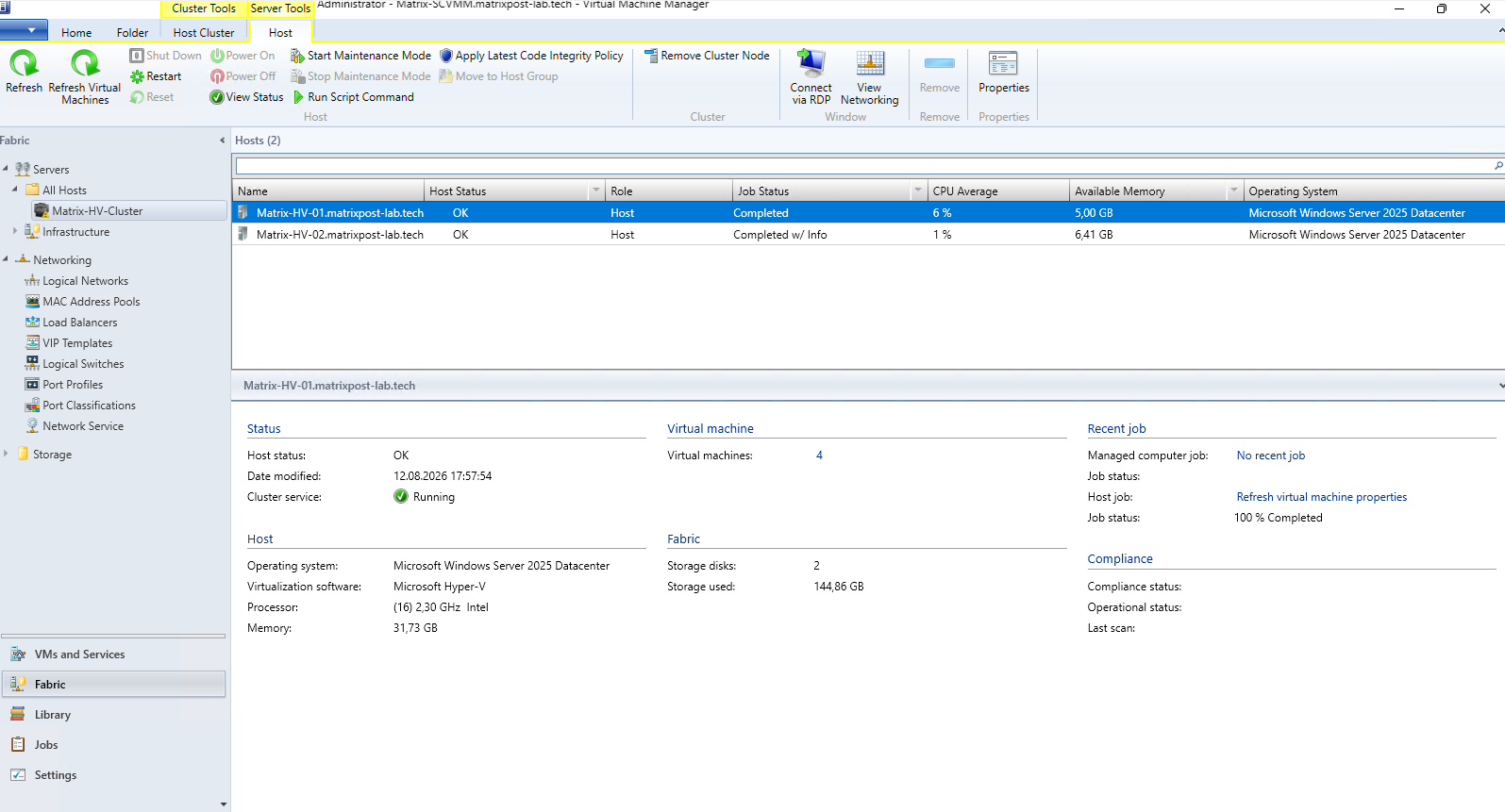Open Job Status column filter dropdown
This screenshot has width=1505, height=812.
(917, 191)
